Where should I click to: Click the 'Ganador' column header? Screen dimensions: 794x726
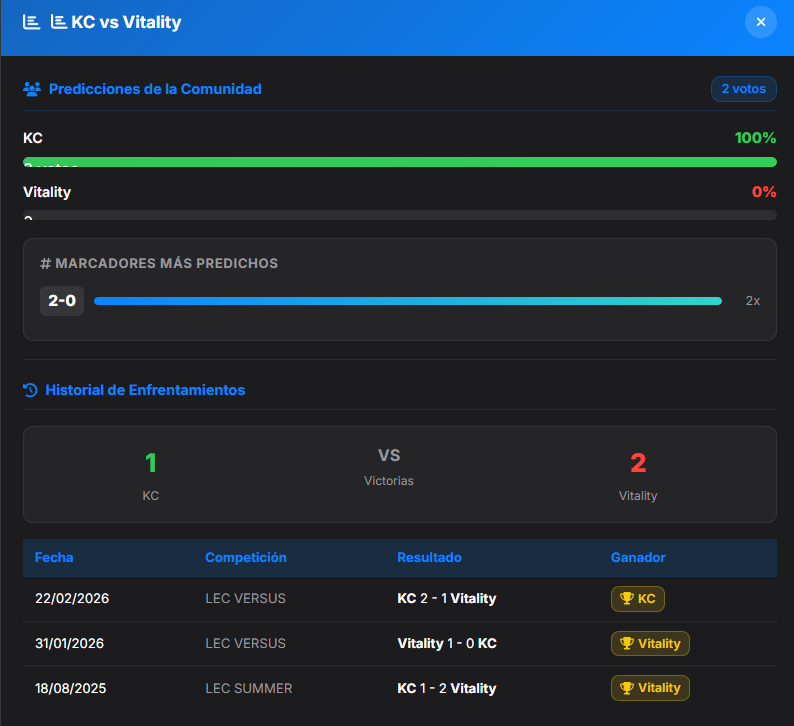pyautogui.click(x=638, y=557)
